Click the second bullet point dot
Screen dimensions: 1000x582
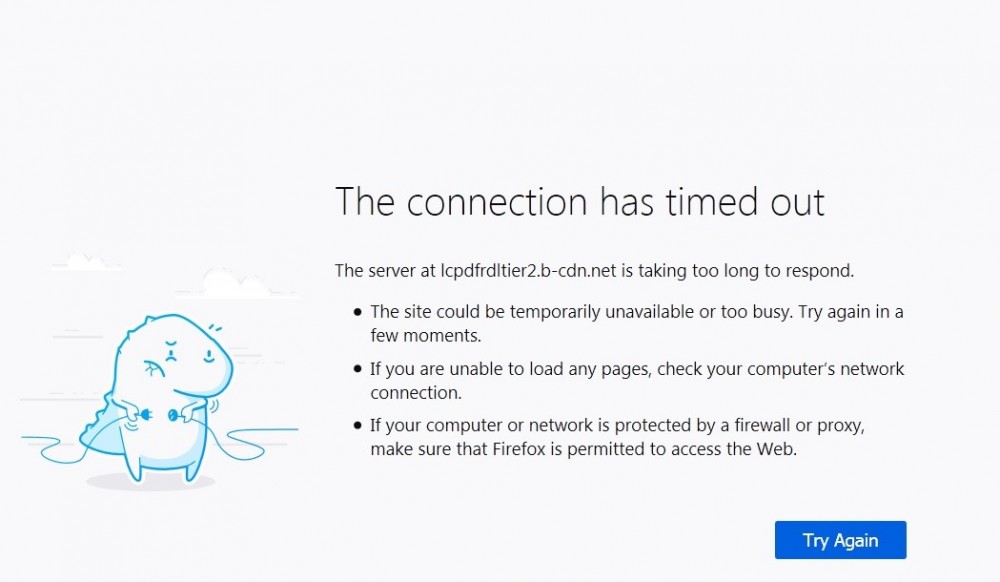tap(357, 370)
